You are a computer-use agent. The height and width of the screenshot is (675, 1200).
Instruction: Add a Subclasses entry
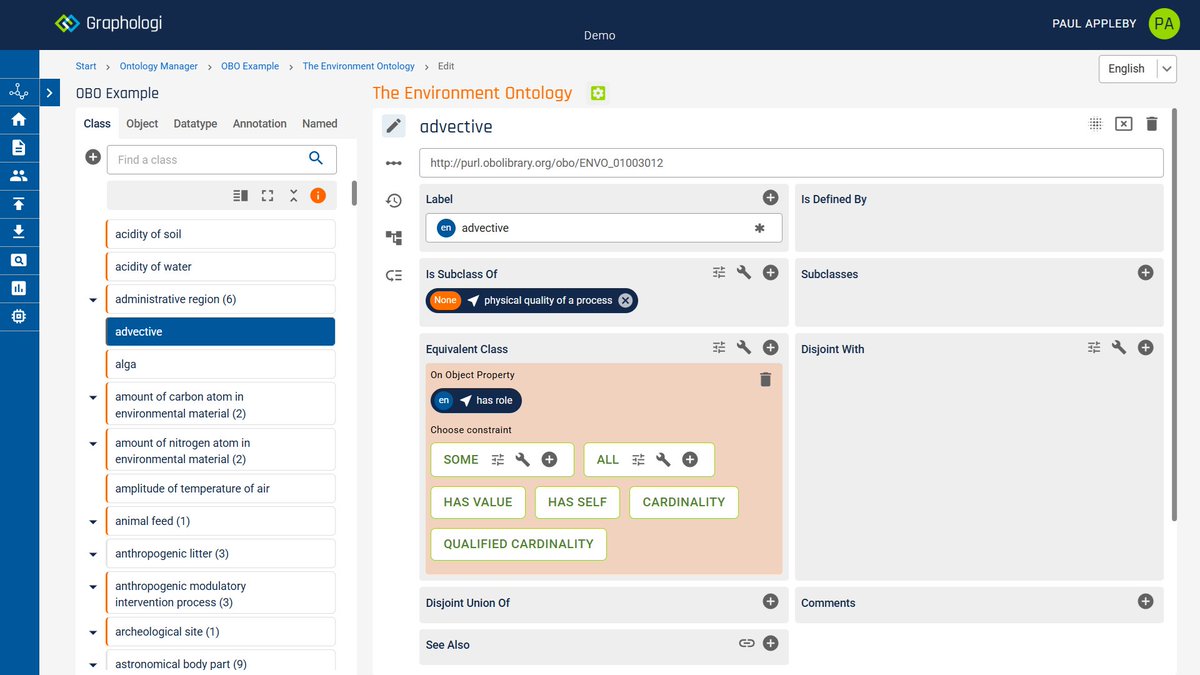1146,272
